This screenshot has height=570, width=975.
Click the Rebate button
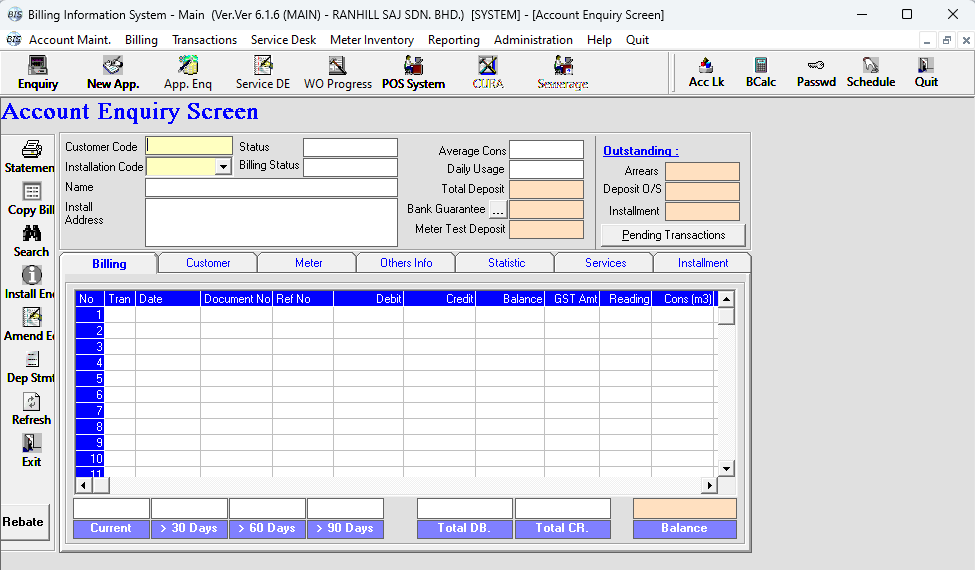24,522
